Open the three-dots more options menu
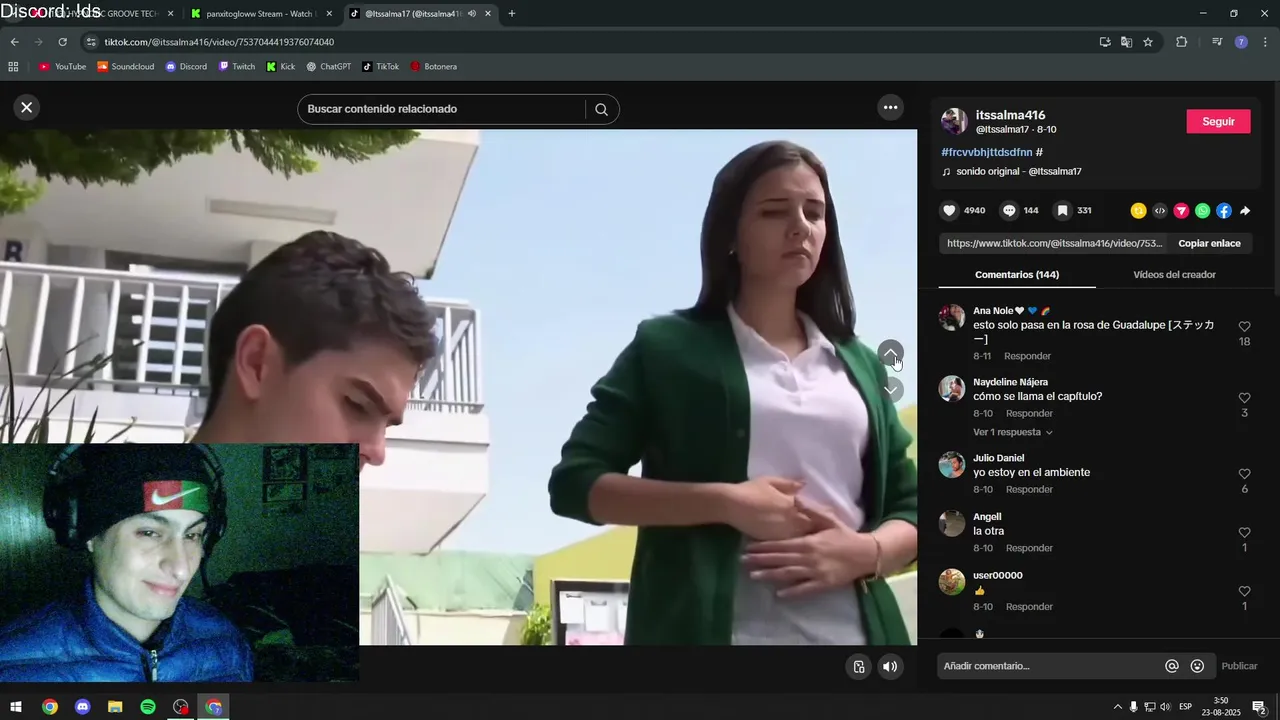This screenshot has width=1280, height=720. [890, 107]
